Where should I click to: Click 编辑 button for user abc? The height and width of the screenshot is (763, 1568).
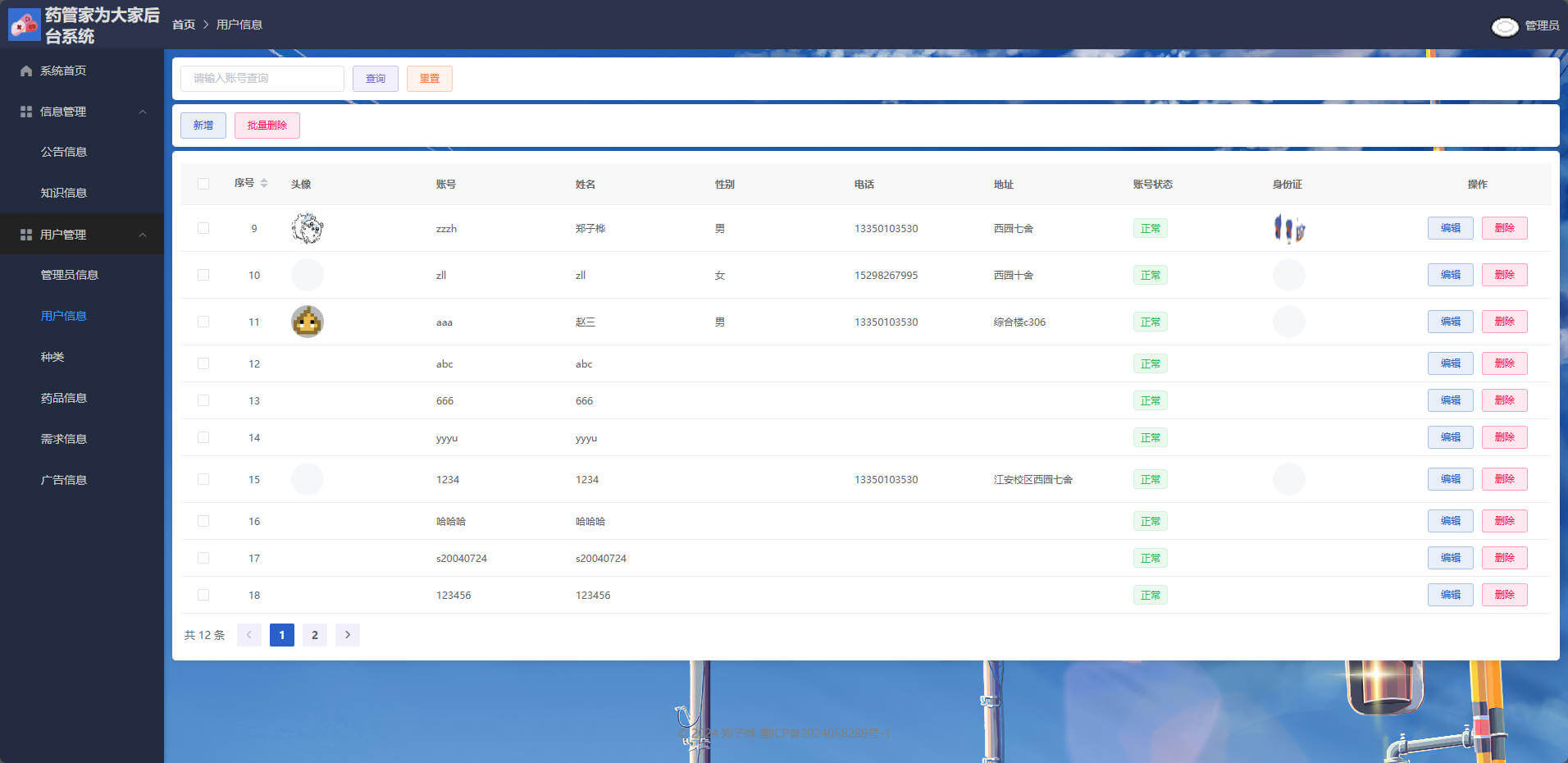tap(1450, 363)
